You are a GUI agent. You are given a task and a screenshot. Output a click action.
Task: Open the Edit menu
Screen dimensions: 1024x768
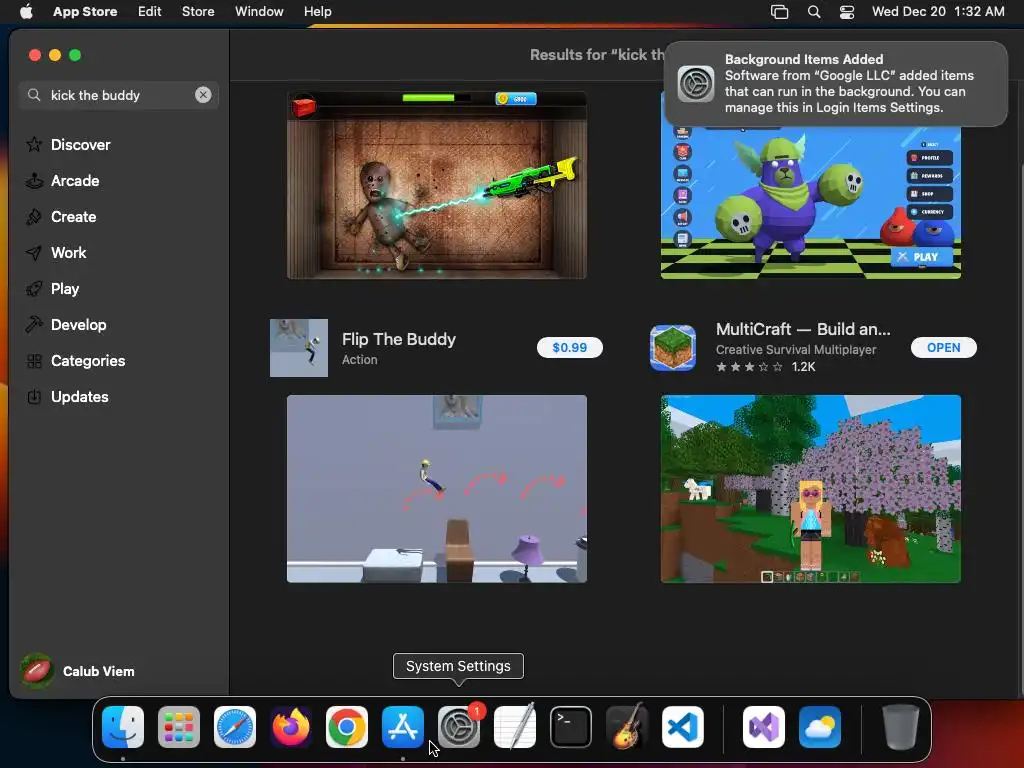[x=150, y=11]
